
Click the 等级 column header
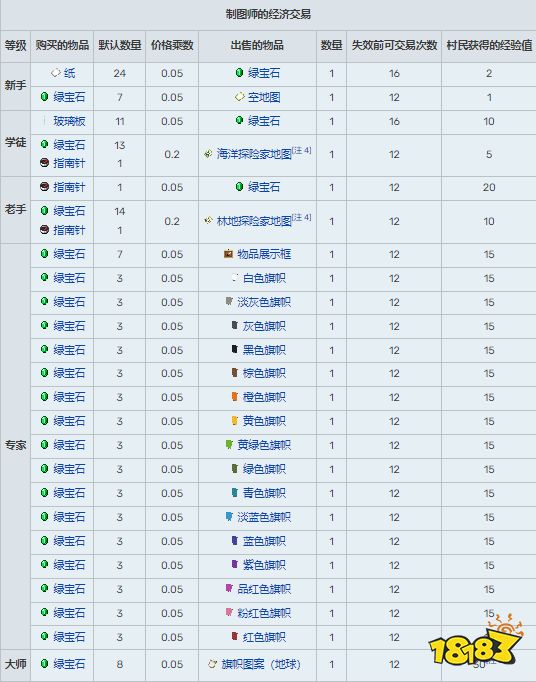pos(16,45)
